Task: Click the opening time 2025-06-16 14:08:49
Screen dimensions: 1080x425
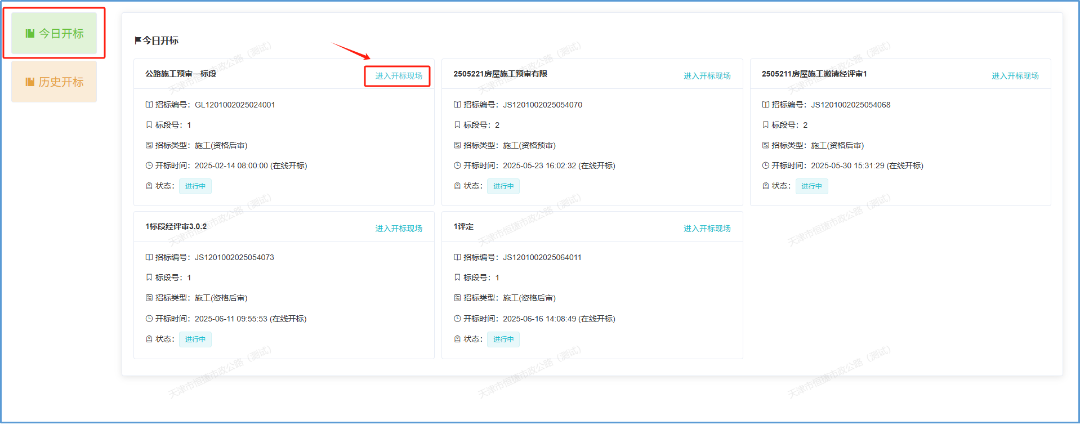Action: (x=539, y=319)
